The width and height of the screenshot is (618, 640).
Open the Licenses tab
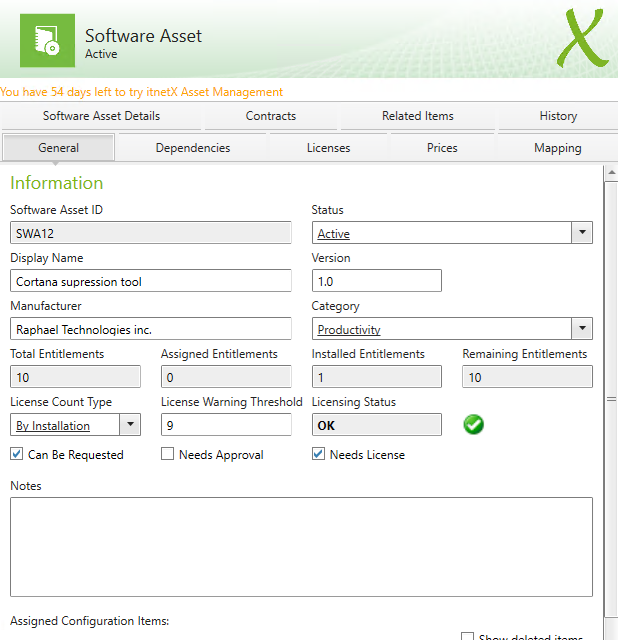[x=328, y=148]
